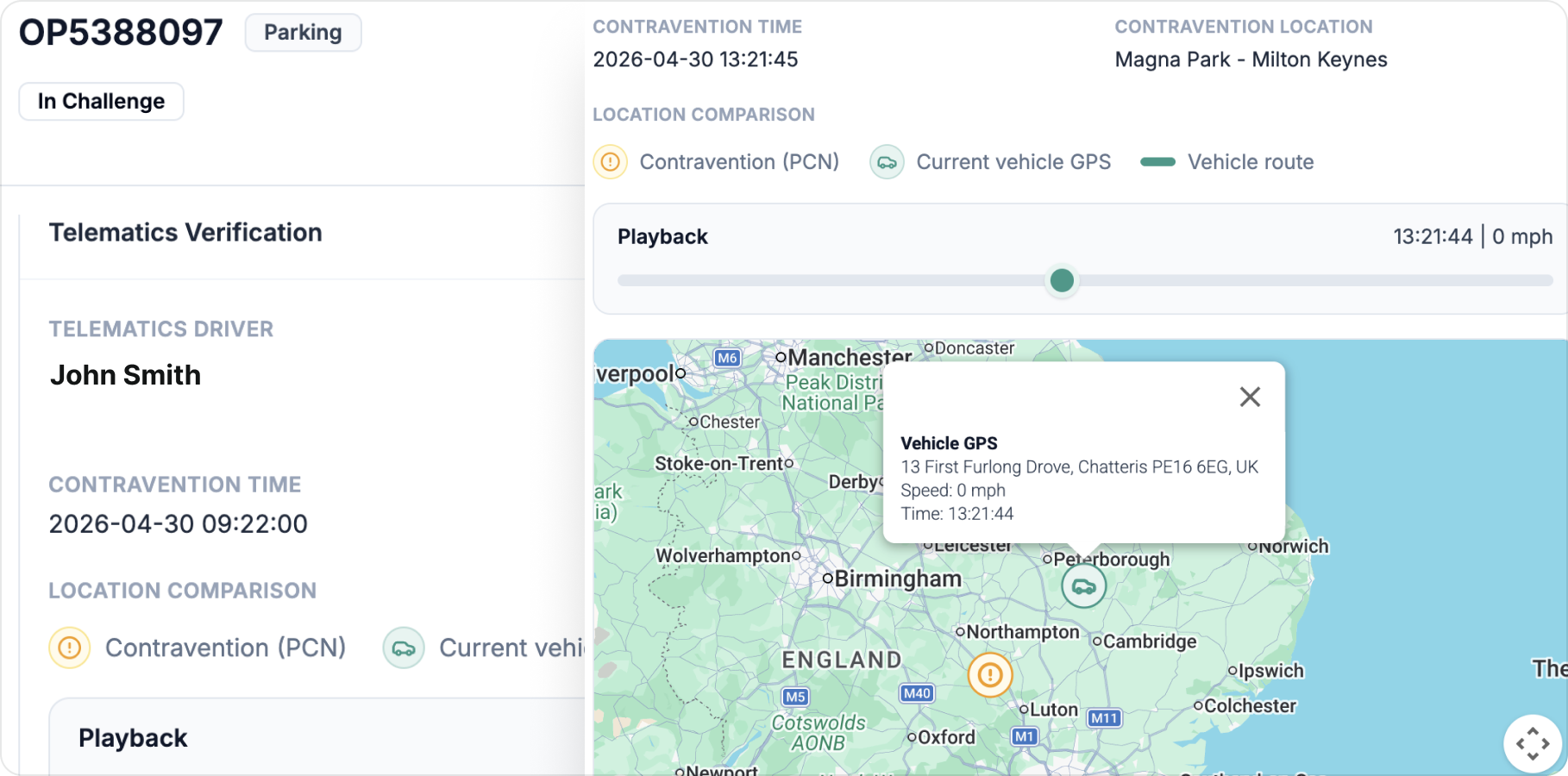Click the PCN number OP5388097
Viewport: 1568px width, 776px height.
pos(121,33)
